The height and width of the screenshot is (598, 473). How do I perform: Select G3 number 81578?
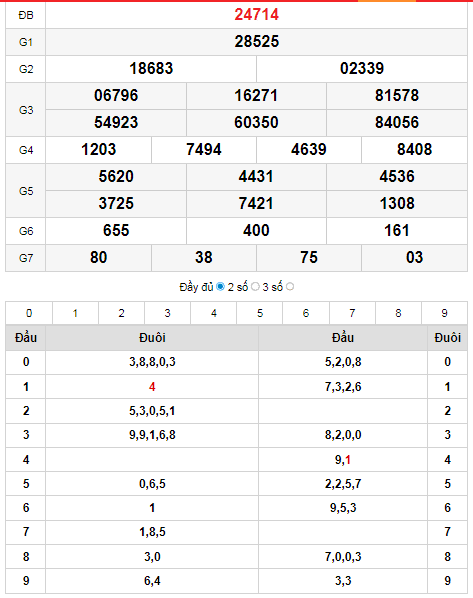pos(397,95)
